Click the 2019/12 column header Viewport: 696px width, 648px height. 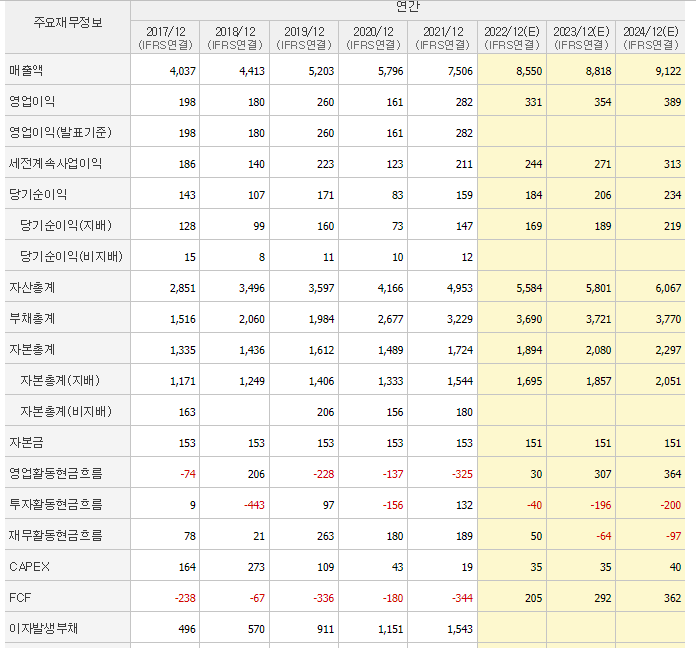tap(304, 38)
